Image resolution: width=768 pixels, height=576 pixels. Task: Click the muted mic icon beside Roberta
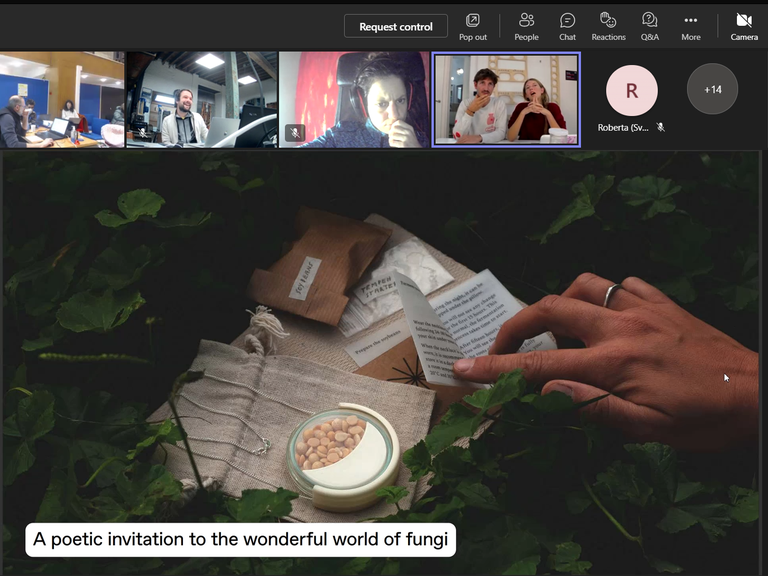click(x=661, y=128)
